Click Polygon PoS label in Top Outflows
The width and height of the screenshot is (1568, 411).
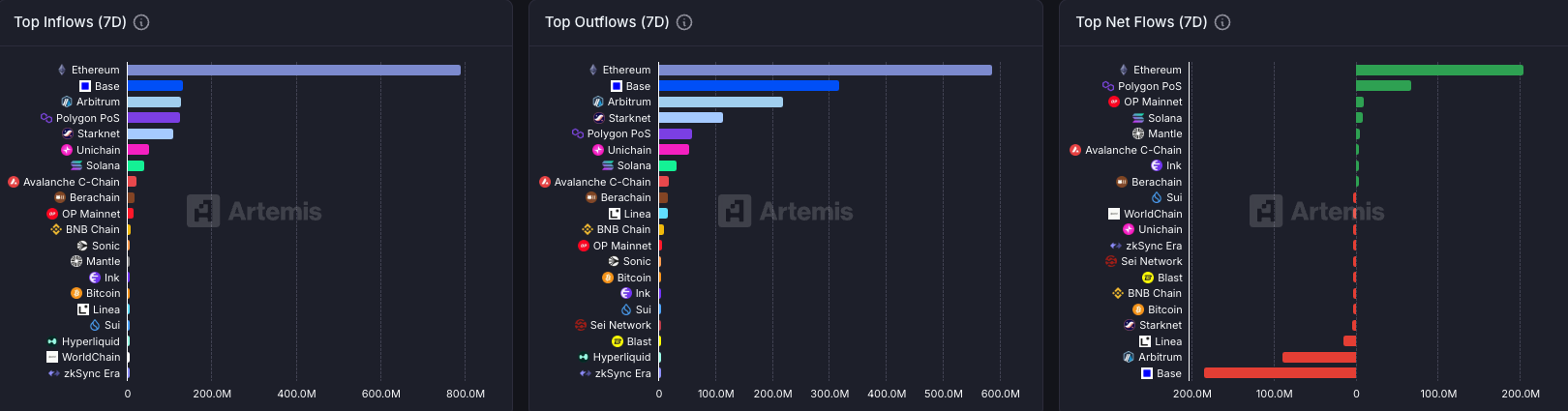coord(619,133)
